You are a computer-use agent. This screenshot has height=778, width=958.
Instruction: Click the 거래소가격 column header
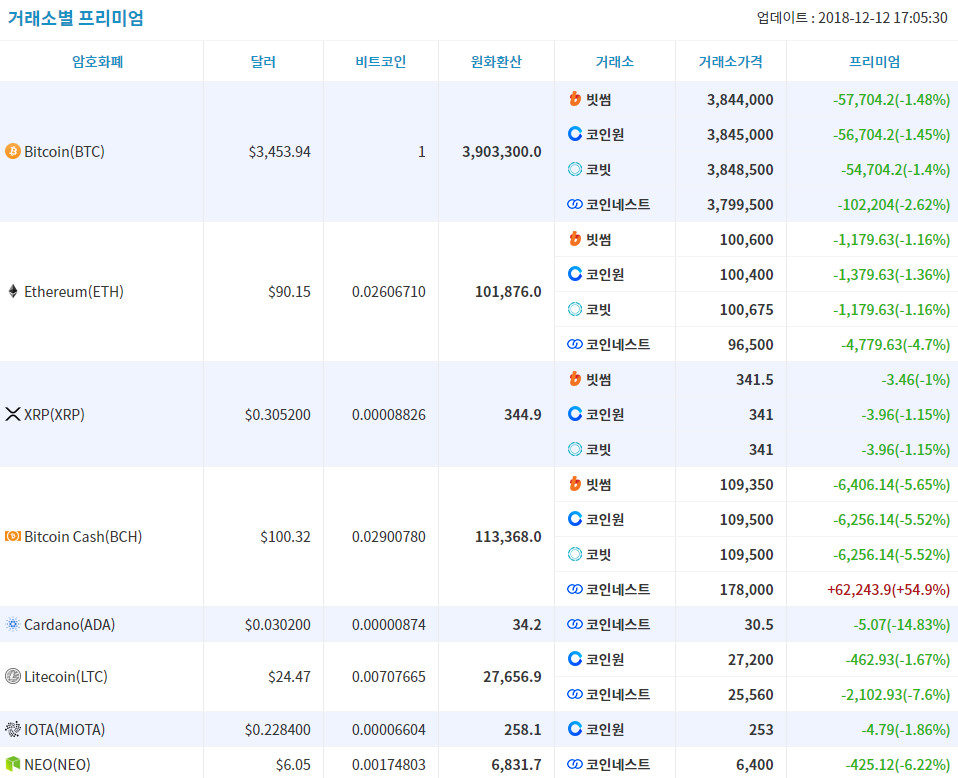point(731,61)
